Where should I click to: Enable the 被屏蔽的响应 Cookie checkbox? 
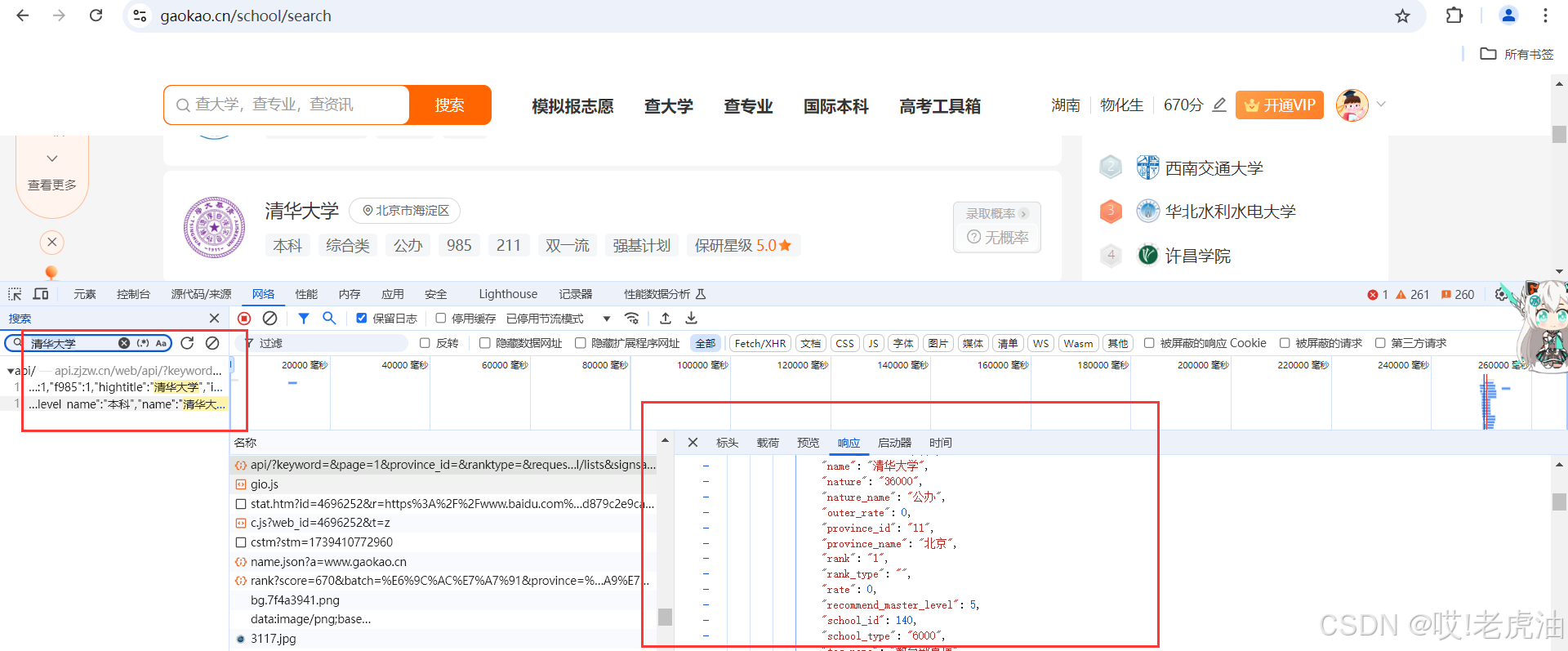pos(1149,343)
